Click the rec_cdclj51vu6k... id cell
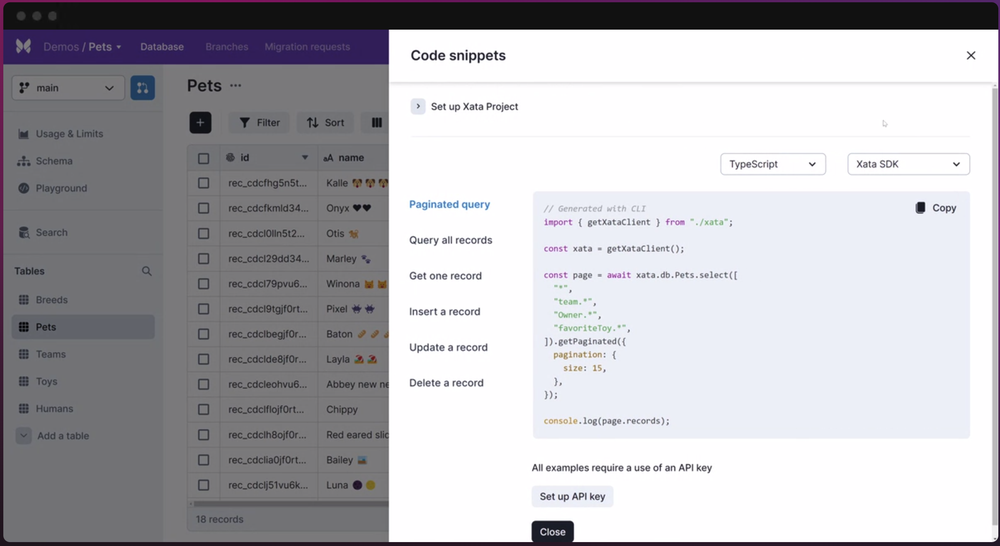This screenshot has width=1000, height=546. [268, 485]
